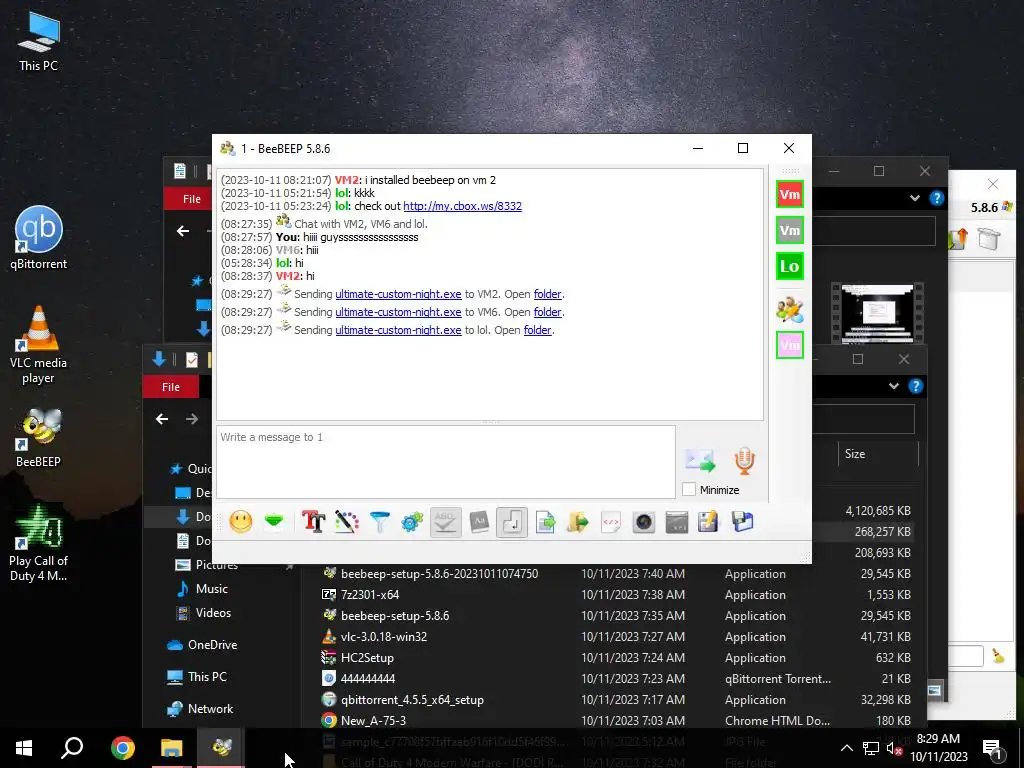Click help icon in rear File Explorer

936,198
